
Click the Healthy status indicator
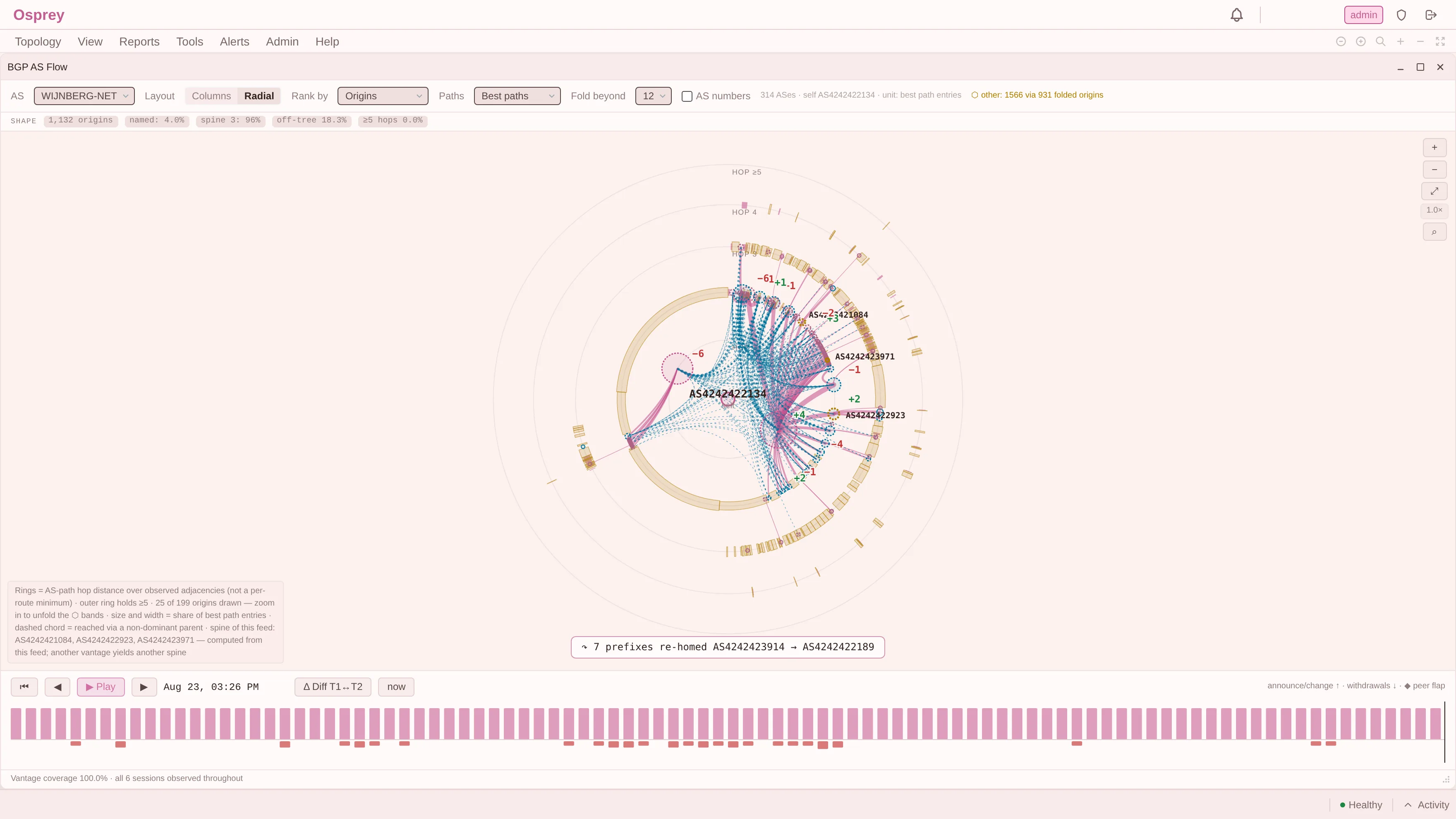tap(1360, 805)
